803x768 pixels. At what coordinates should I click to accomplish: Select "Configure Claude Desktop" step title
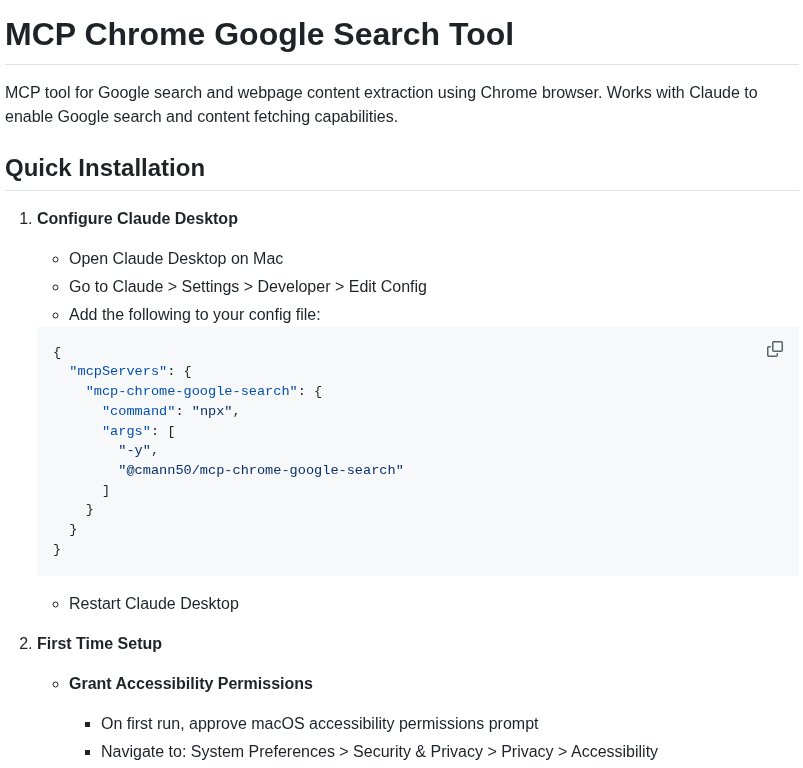click(137, 219)
